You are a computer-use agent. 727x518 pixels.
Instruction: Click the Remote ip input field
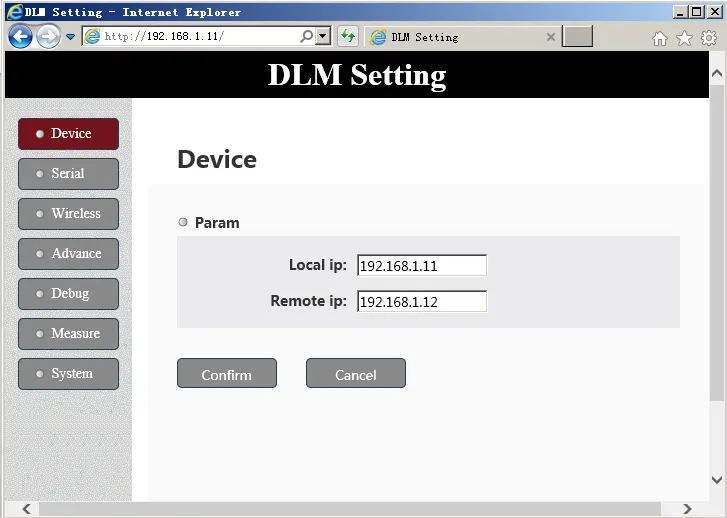(x=421, y=302)
